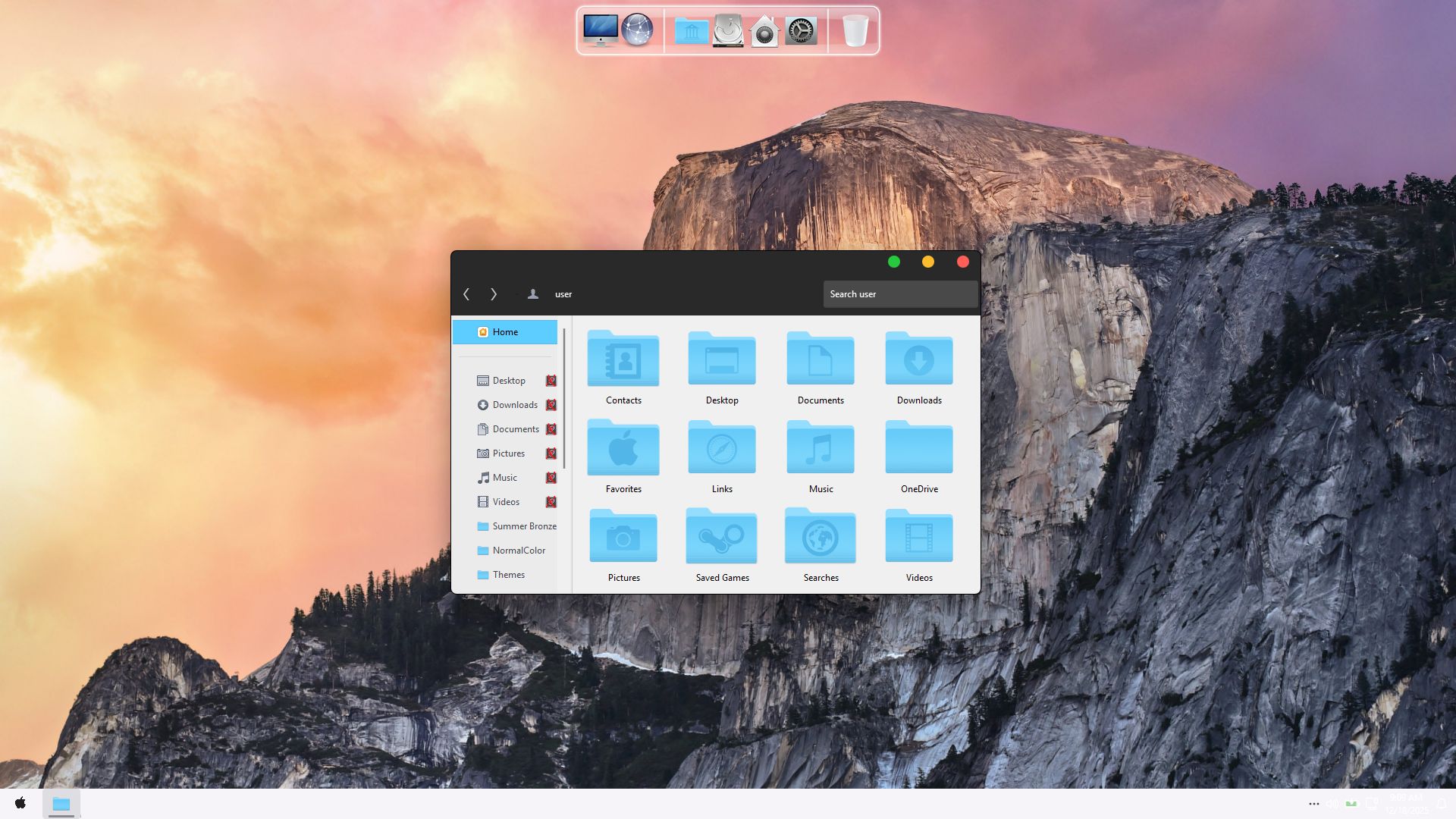This screenshot has width=1456, height=819.
Task: Open the iMac computer icon in dock
Action: tap(600, 31)
